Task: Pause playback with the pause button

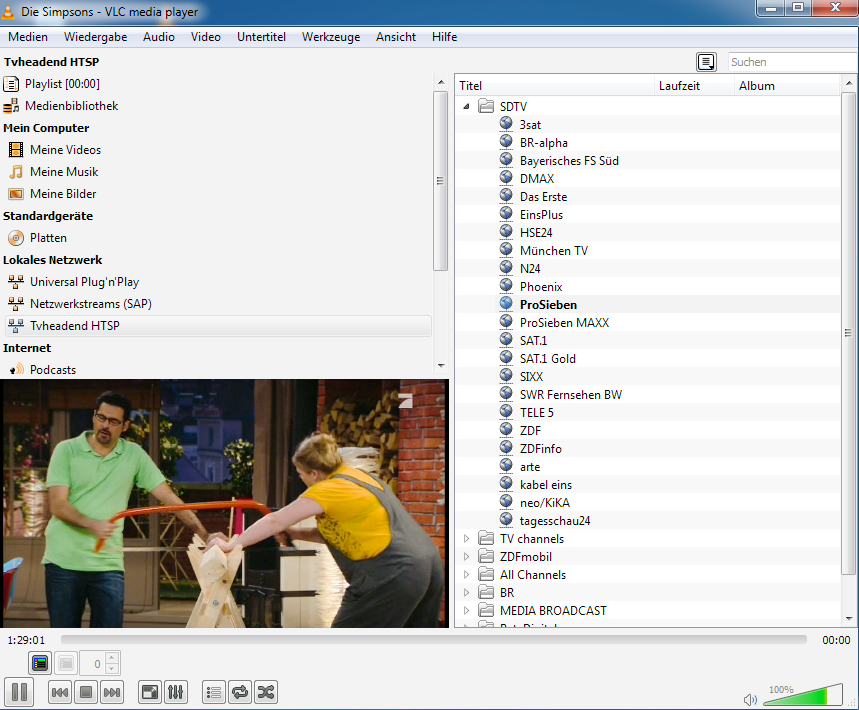Action: 19,692
